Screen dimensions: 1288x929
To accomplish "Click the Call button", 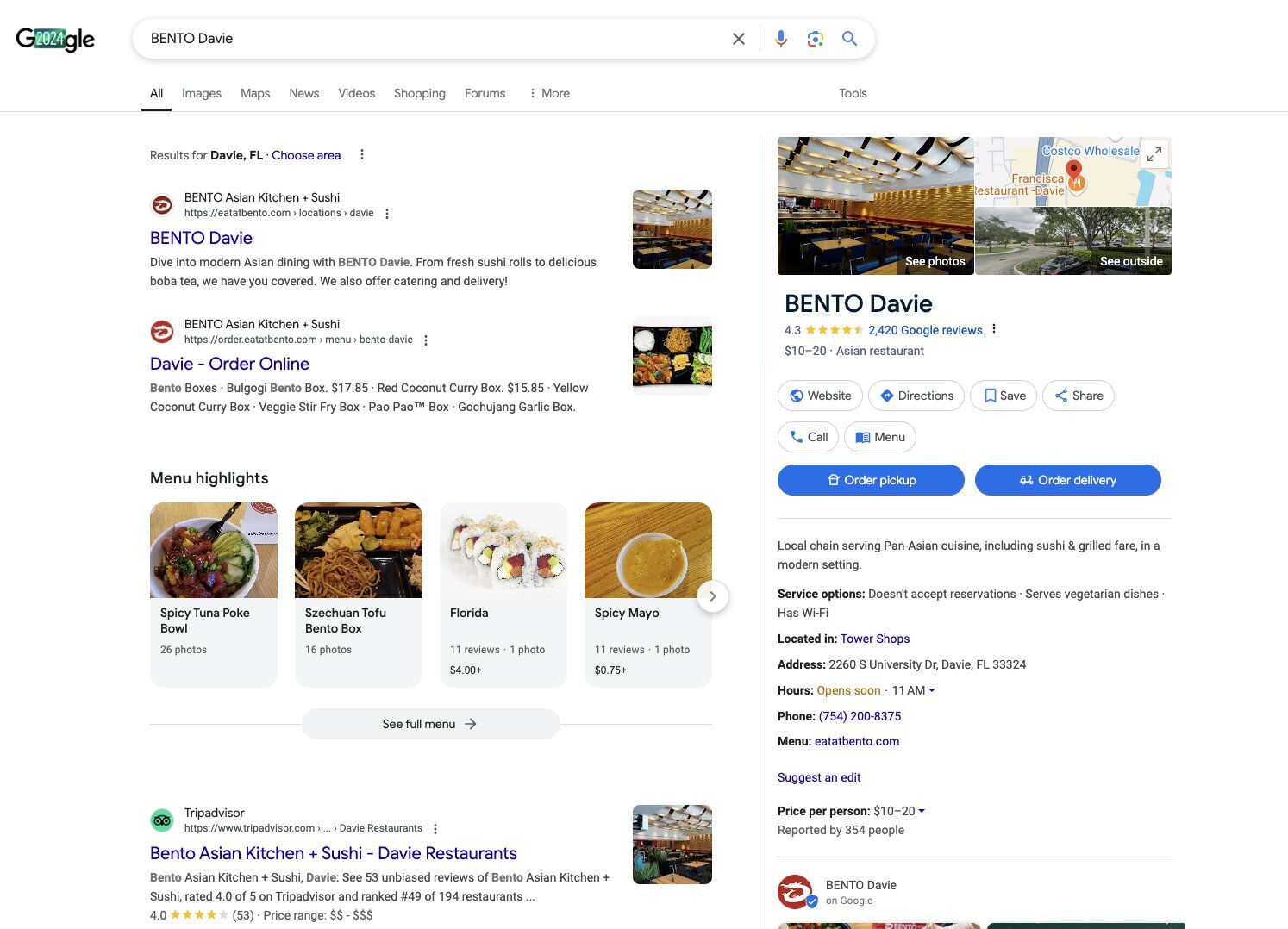I will coord(809,437).
